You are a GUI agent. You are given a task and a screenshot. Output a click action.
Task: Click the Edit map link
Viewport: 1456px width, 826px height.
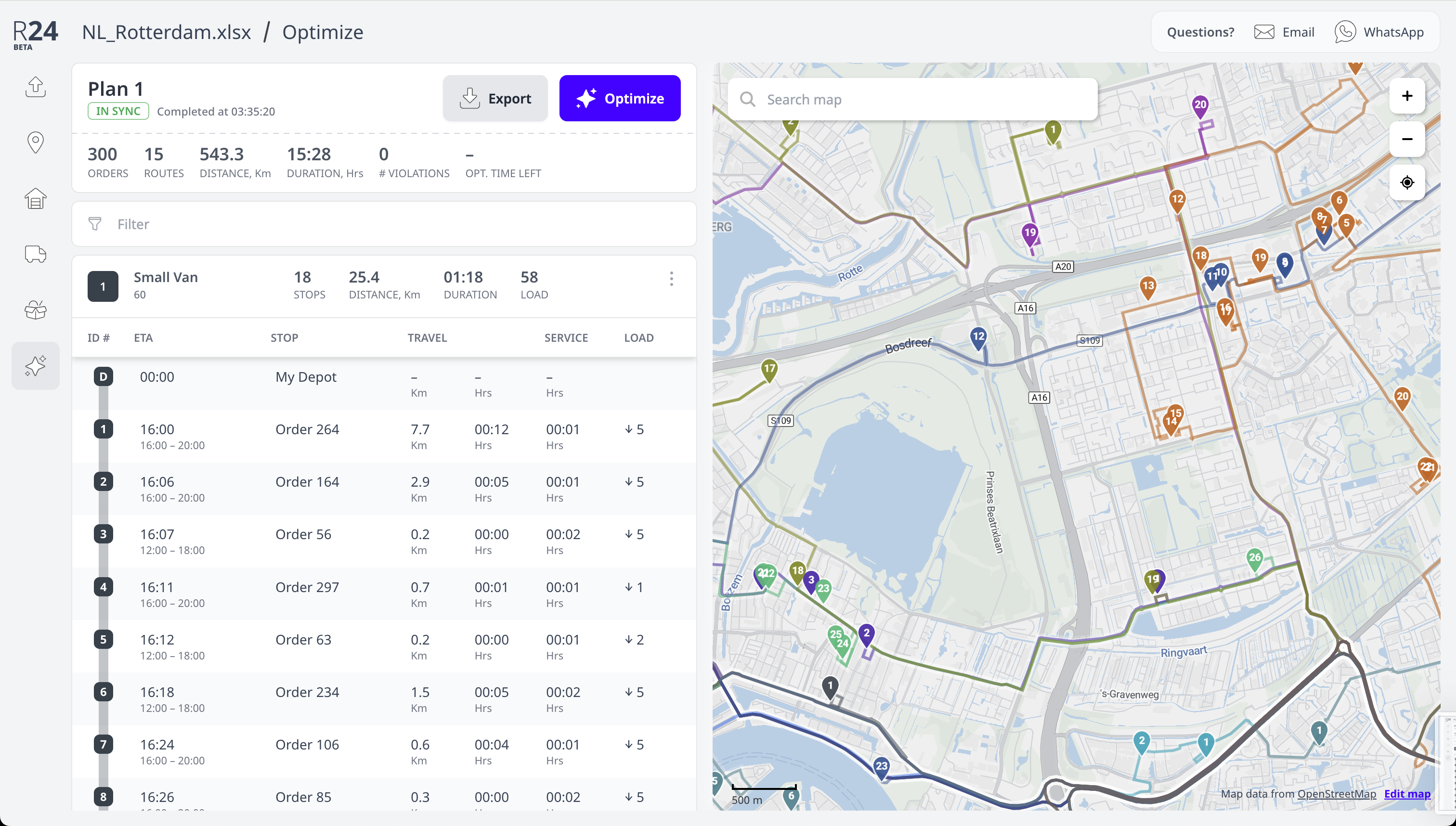1407,794
